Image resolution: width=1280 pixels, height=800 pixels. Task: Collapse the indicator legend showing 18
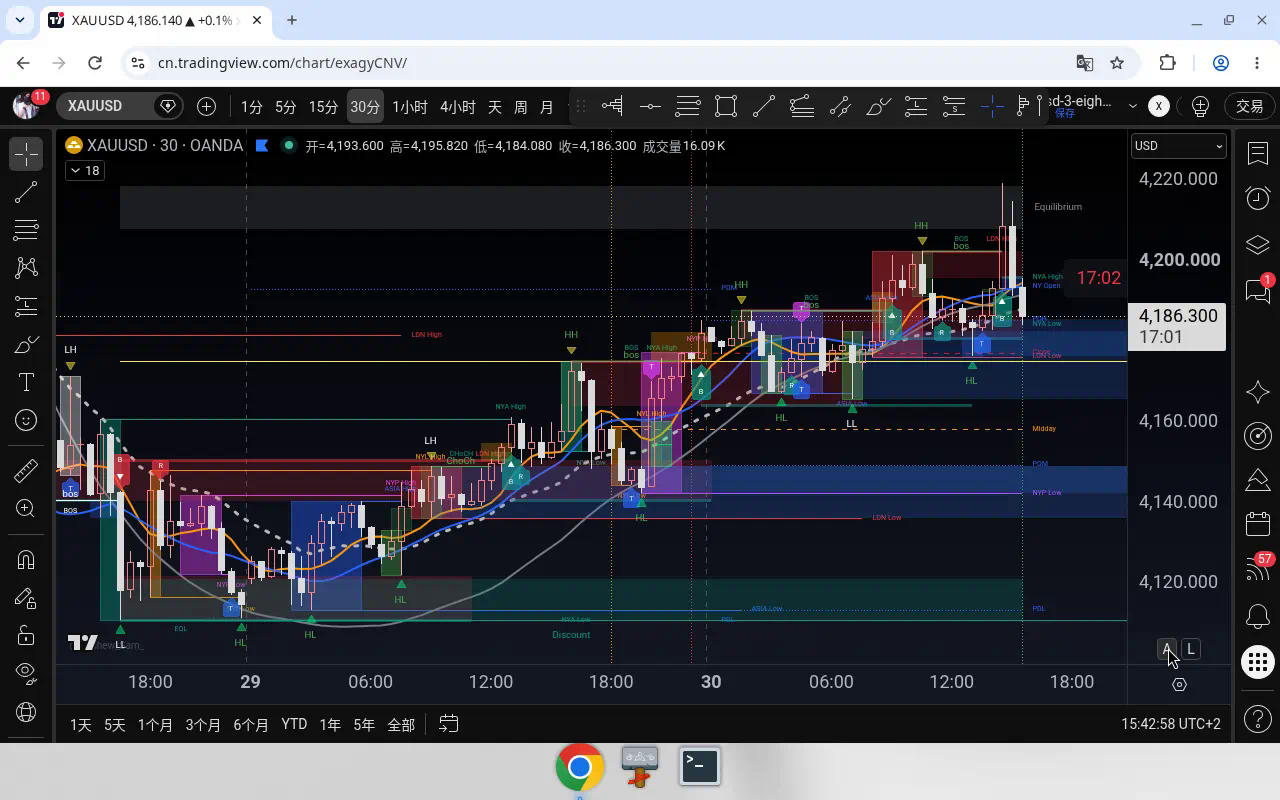tap(84, 171)
